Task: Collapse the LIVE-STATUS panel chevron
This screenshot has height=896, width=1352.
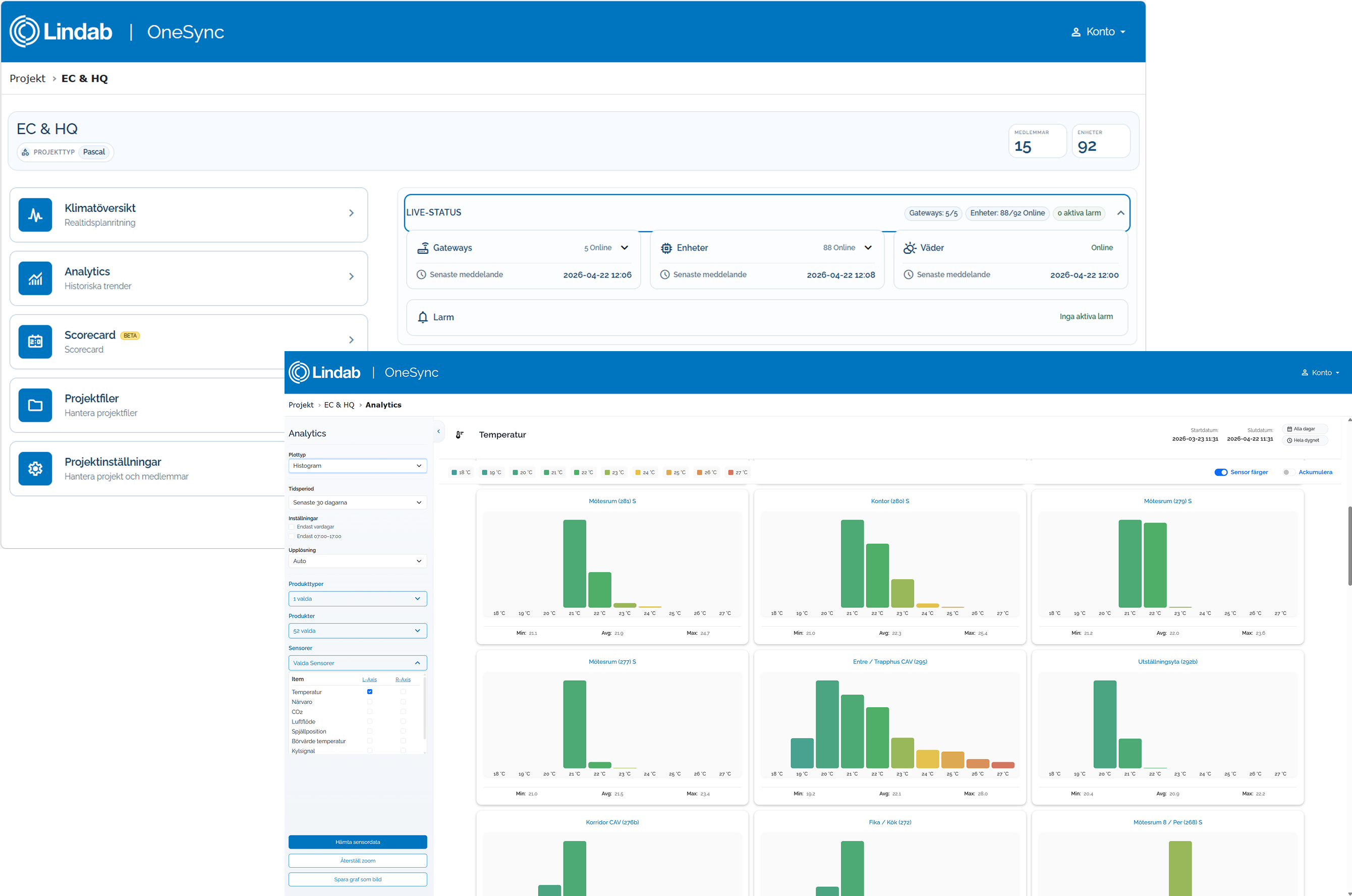Action: click(1120, 213)
